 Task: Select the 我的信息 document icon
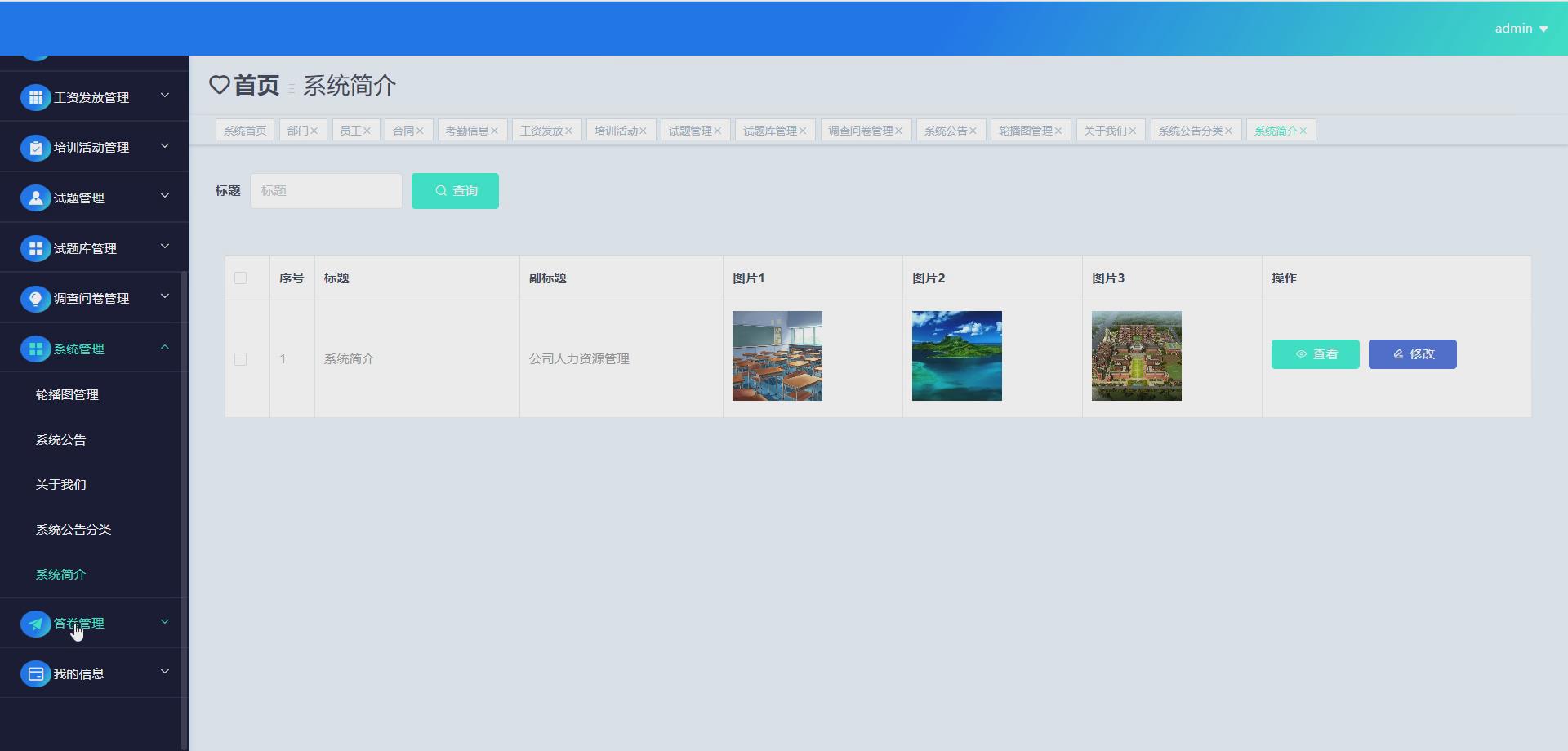click(x=35, y=673)
